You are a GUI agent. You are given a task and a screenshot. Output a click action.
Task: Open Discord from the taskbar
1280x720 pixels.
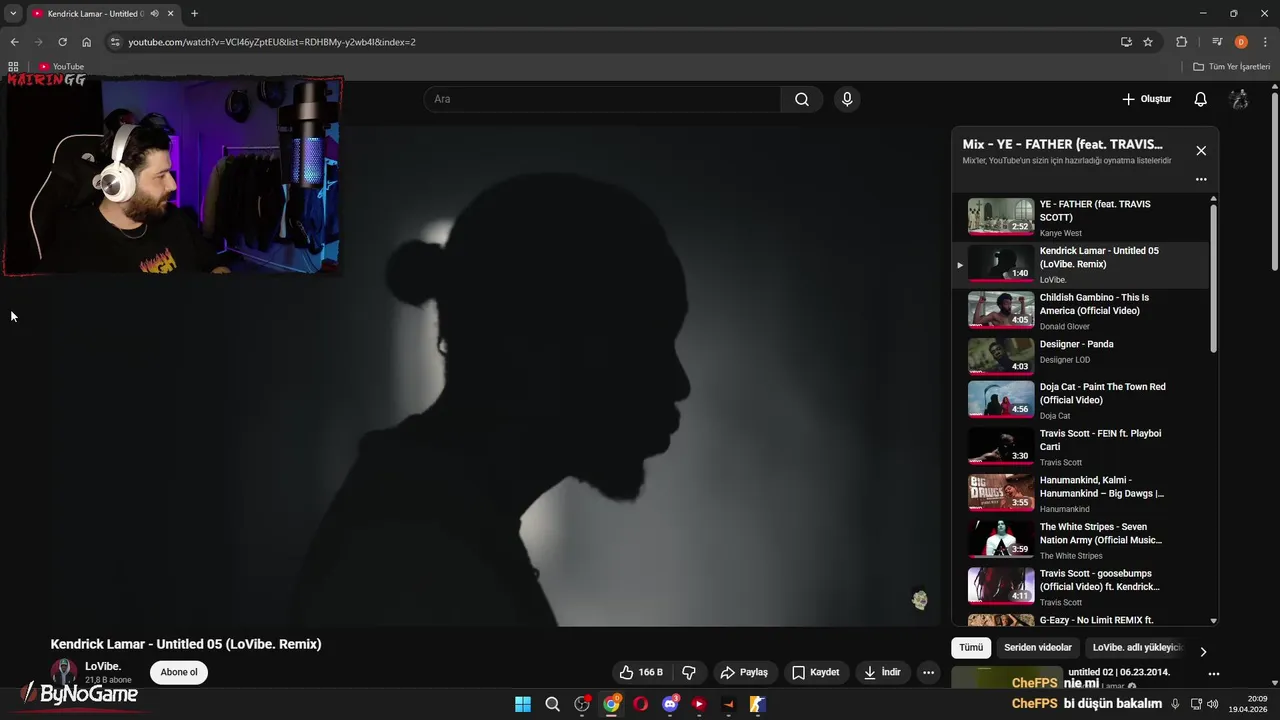pos(670,704)
